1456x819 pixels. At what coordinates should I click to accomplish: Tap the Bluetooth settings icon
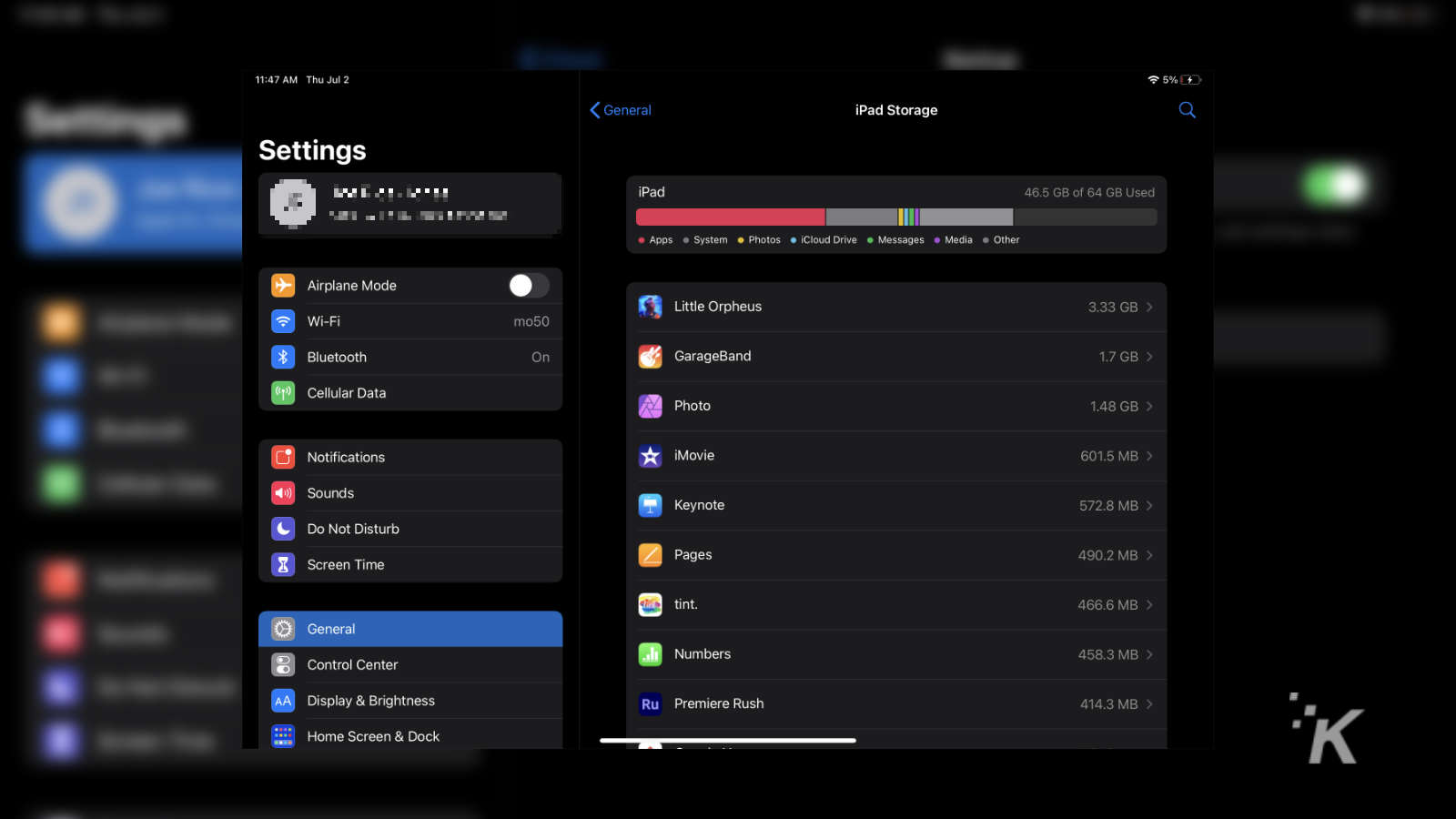click(283, 357)
